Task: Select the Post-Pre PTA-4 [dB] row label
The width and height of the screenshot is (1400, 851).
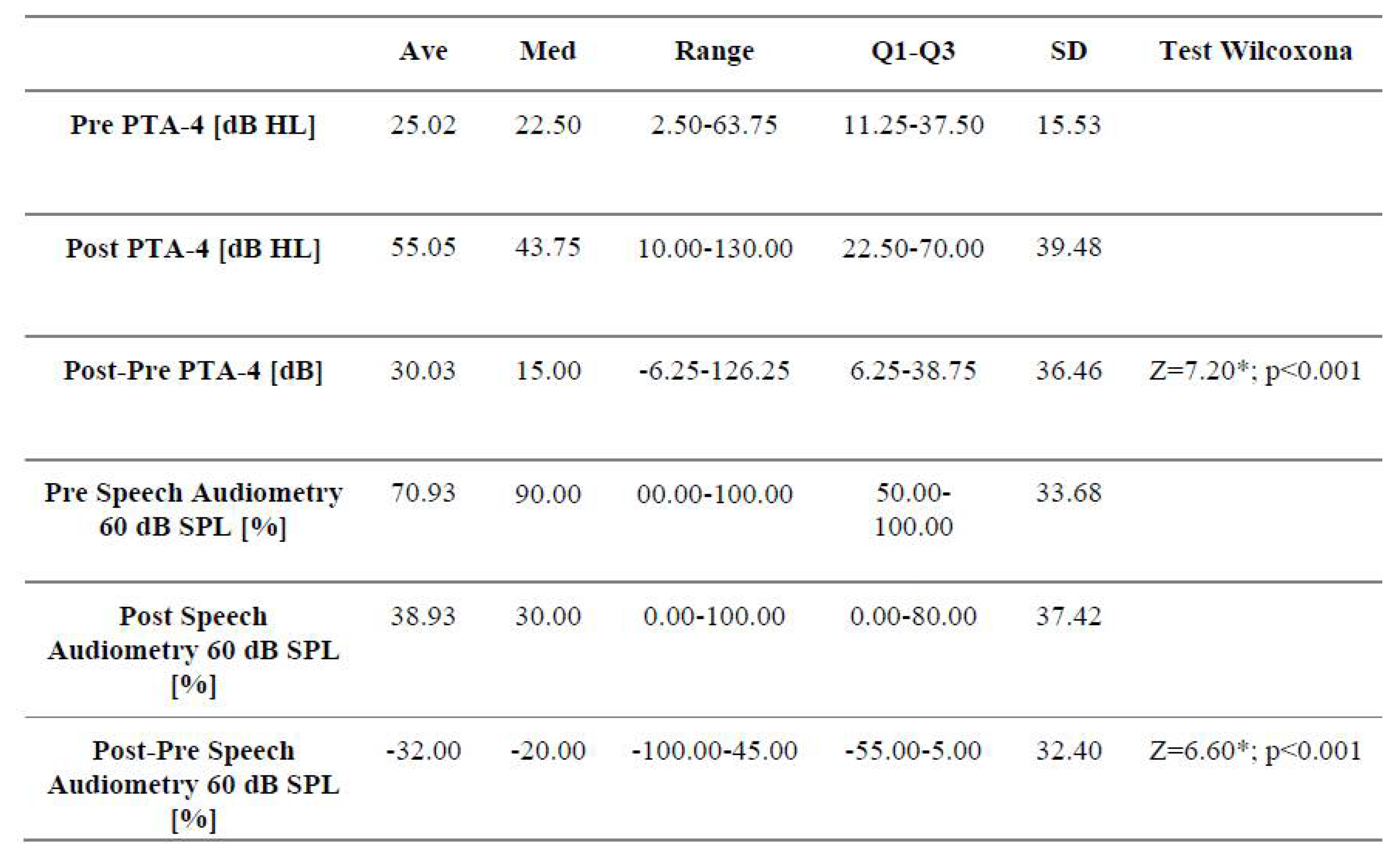Action: [x=193, y=370]
